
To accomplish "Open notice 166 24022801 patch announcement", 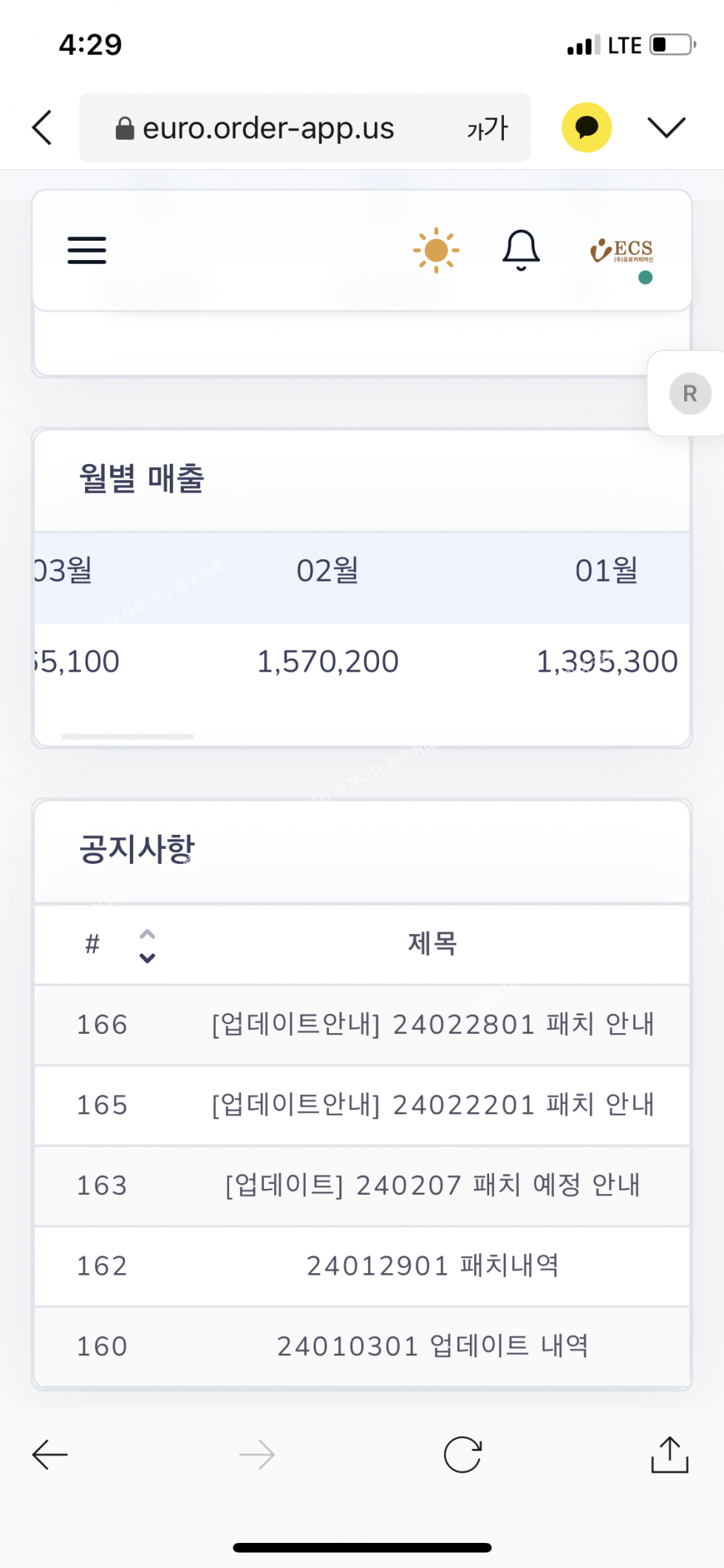I will [x=433, y=1024].
